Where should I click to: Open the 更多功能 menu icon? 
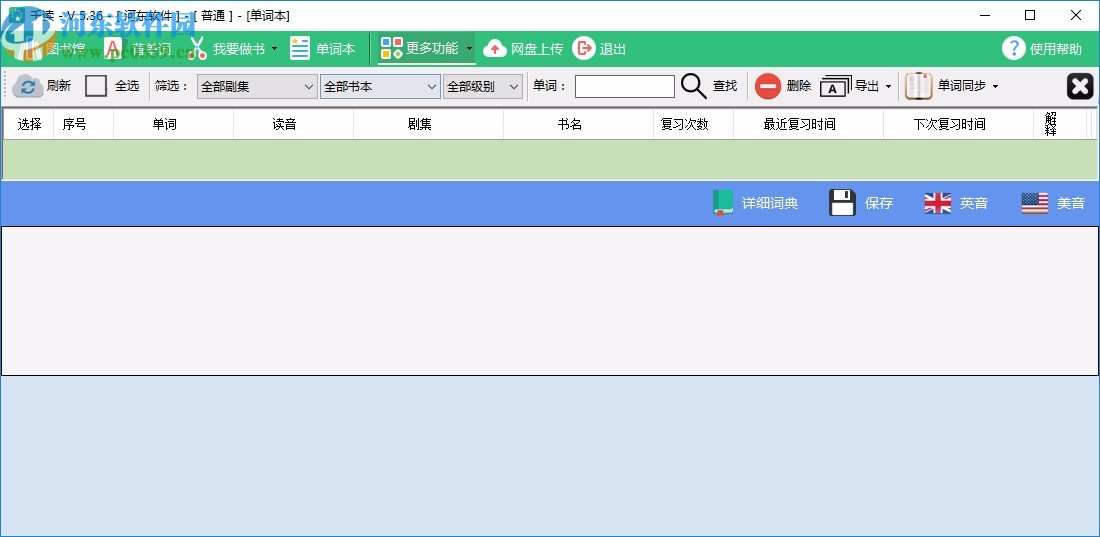point(391,48)
